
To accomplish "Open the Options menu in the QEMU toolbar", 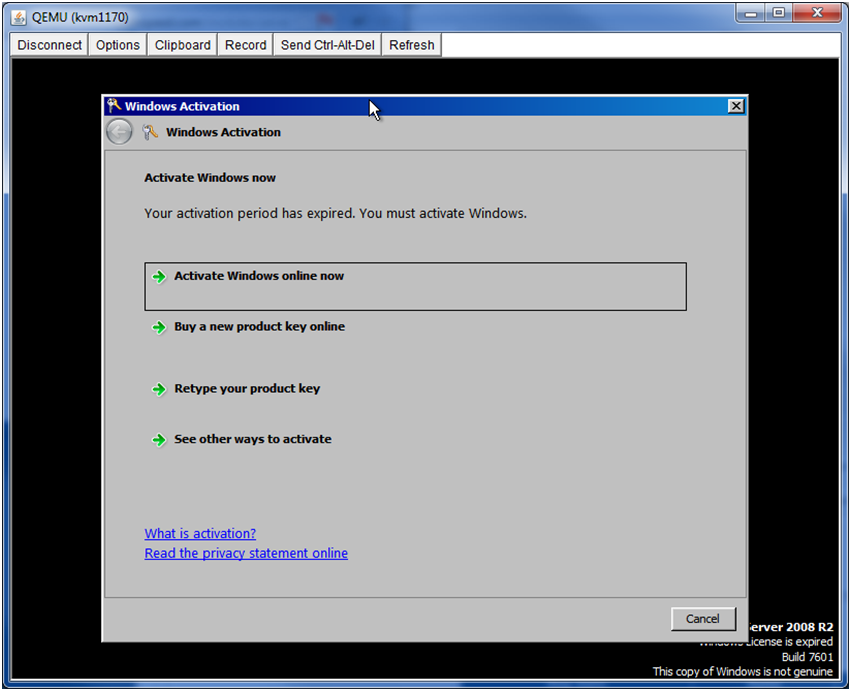I will [118, 45].
